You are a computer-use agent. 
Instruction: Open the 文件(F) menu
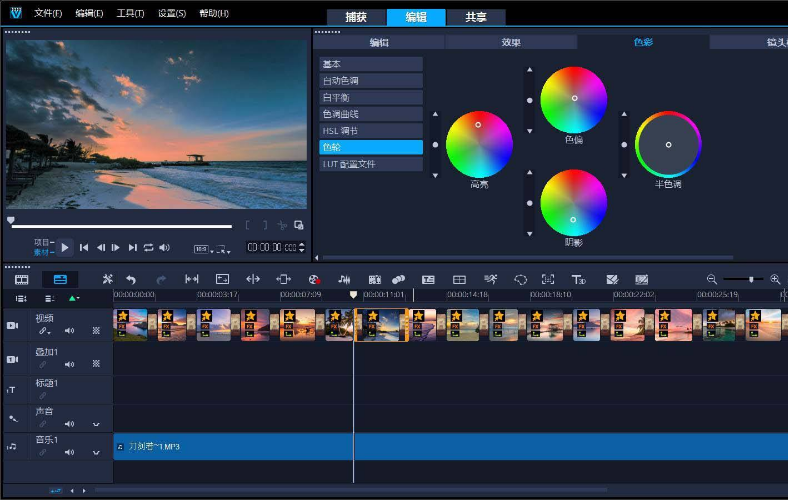click(x=47, y=13)
